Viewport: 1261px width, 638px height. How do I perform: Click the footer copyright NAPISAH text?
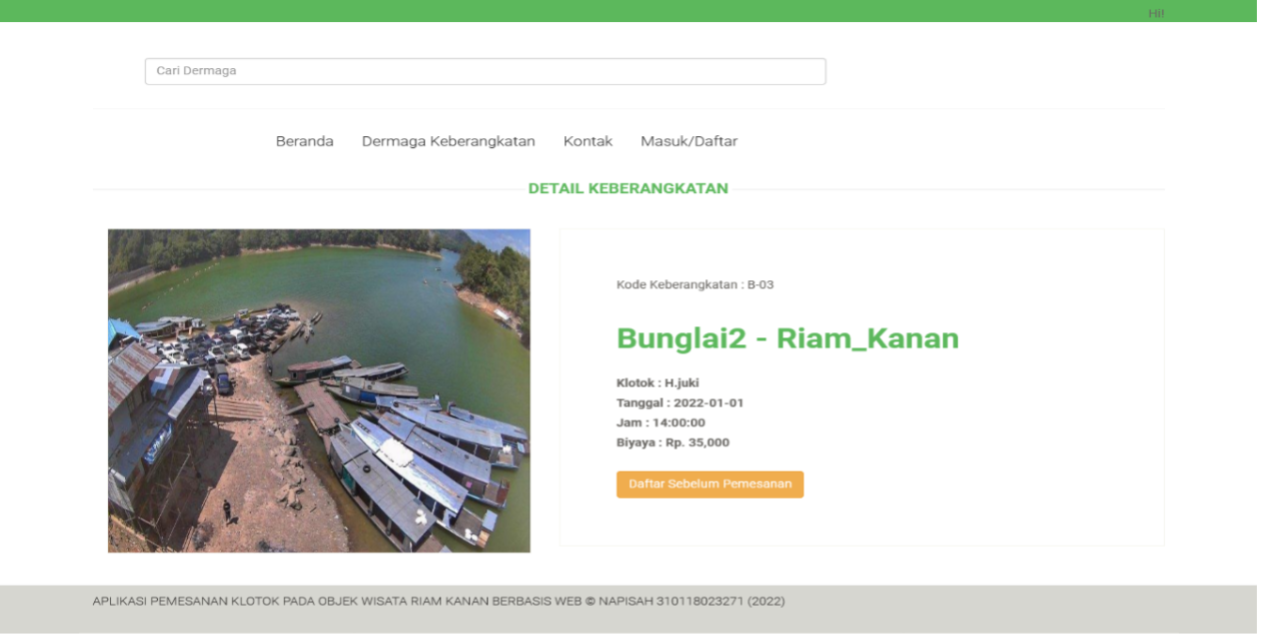[439, 602]
